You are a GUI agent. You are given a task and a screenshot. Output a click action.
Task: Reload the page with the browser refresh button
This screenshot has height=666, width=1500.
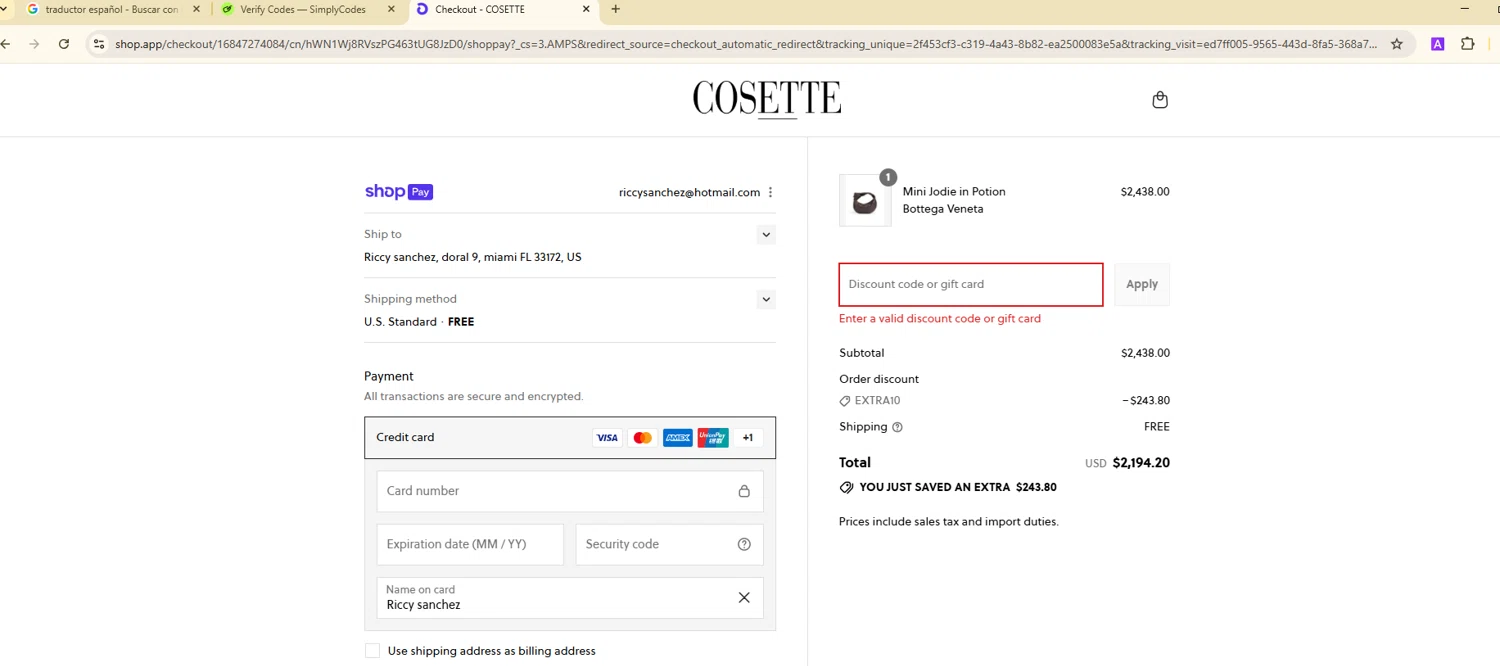point(64,44)
